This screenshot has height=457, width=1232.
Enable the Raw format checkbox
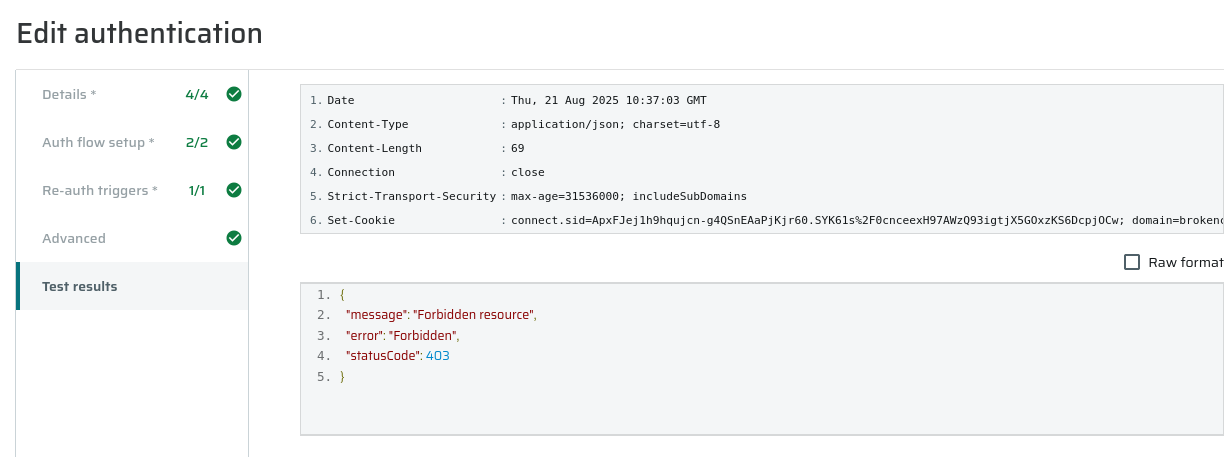tap(1132, 262)
